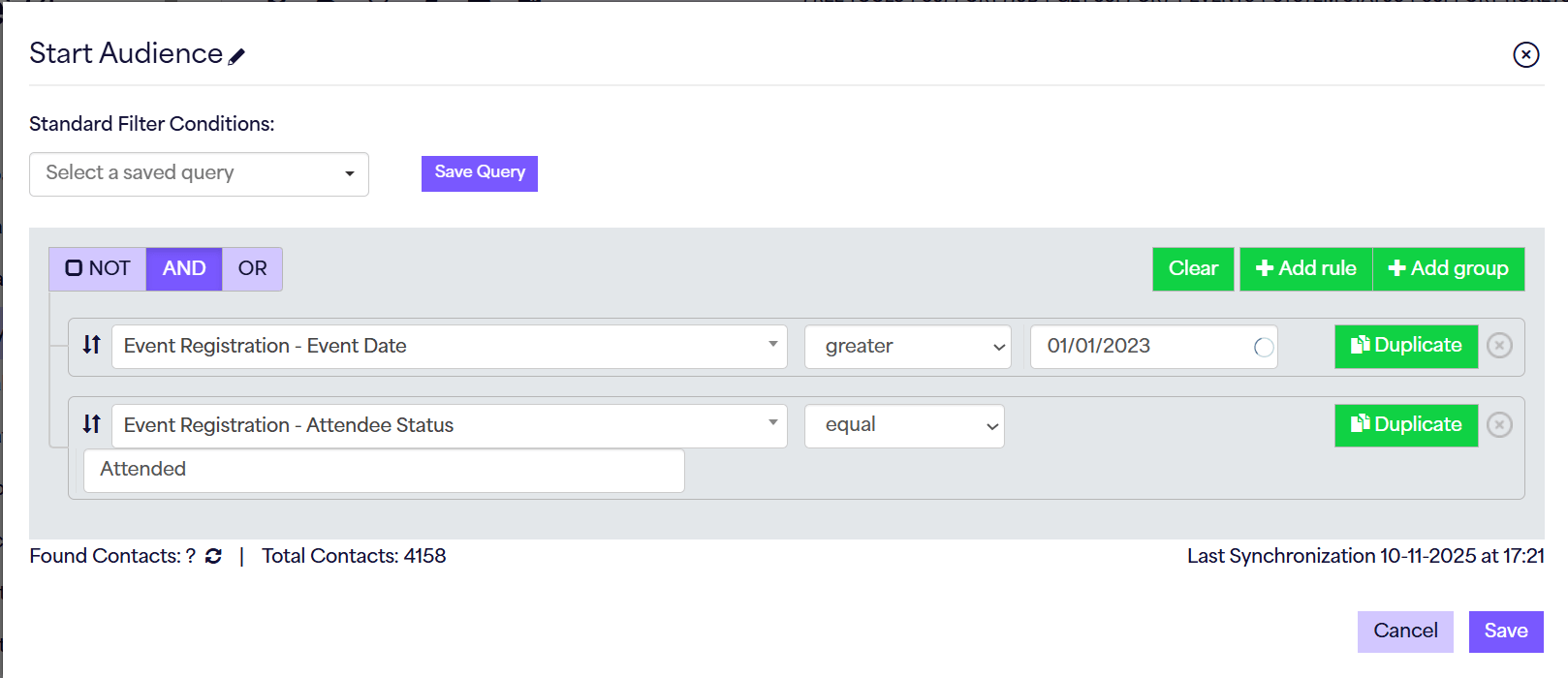Duplicate the Event Date rule

[x=1405, y=346]
